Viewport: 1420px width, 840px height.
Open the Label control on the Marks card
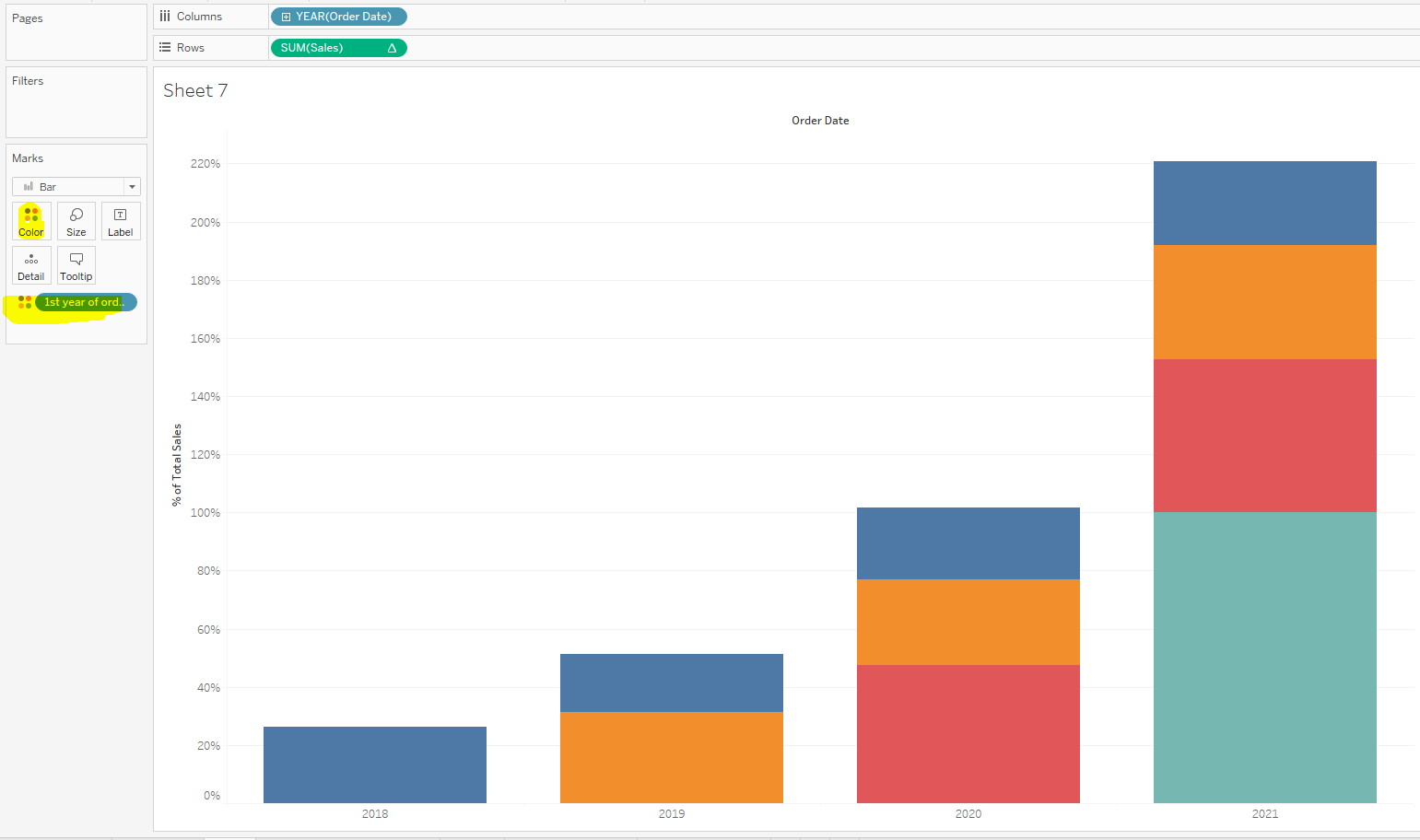121,221
